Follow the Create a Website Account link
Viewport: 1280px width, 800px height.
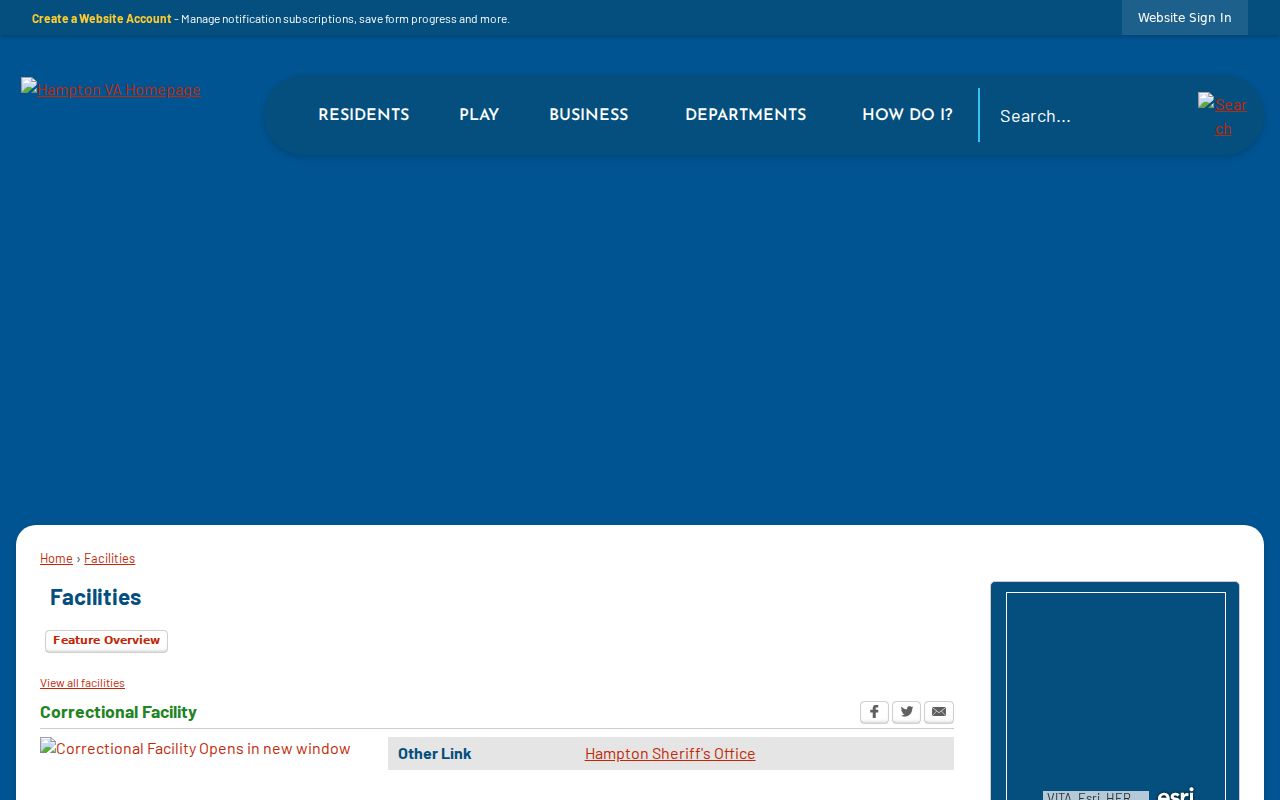(101, 18)
